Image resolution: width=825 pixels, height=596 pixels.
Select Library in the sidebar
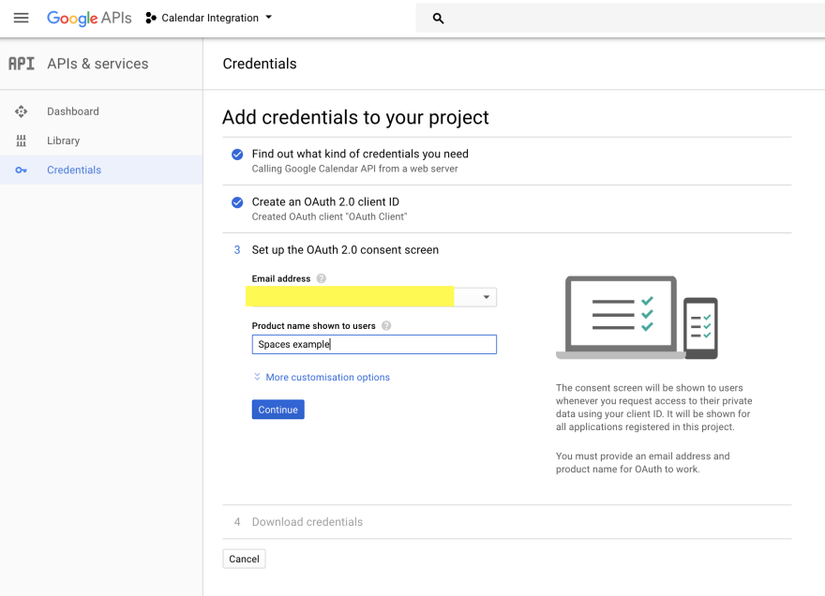[x=63, y=141]
